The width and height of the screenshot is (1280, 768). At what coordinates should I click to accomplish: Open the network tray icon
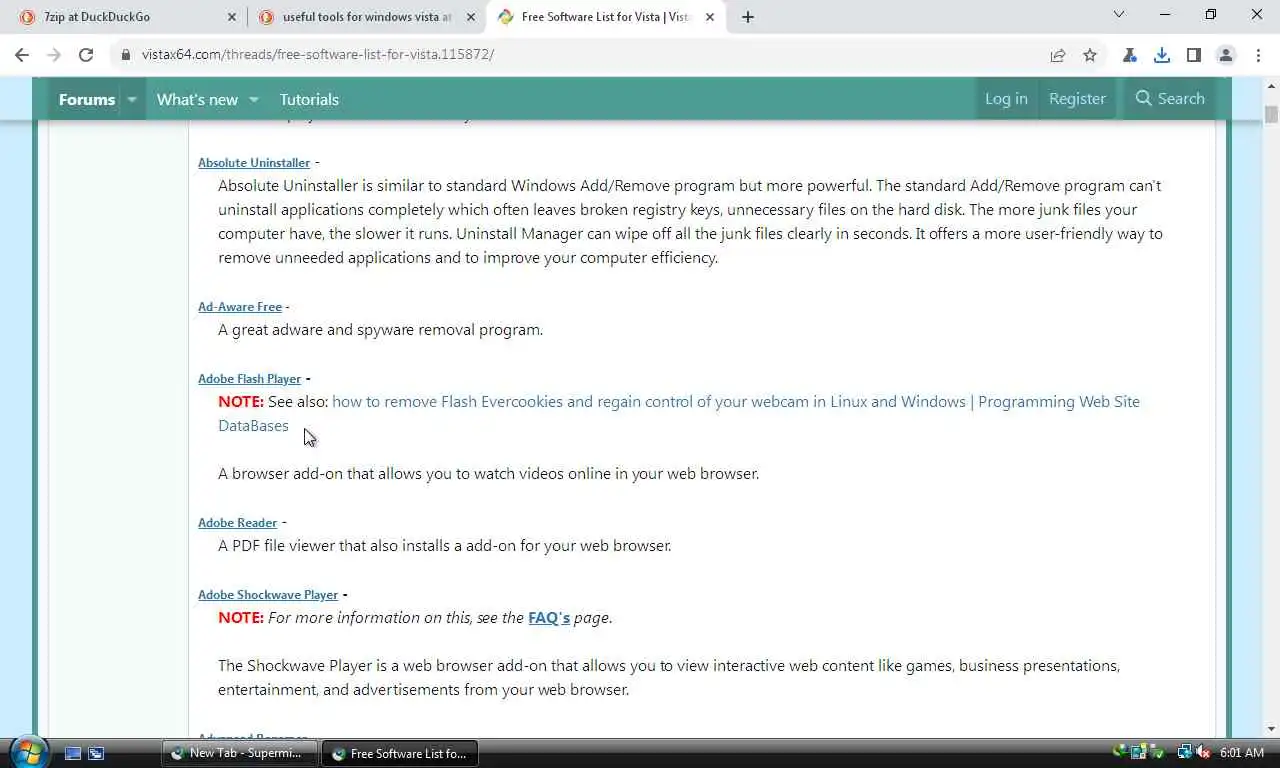tap(1184, 753)
